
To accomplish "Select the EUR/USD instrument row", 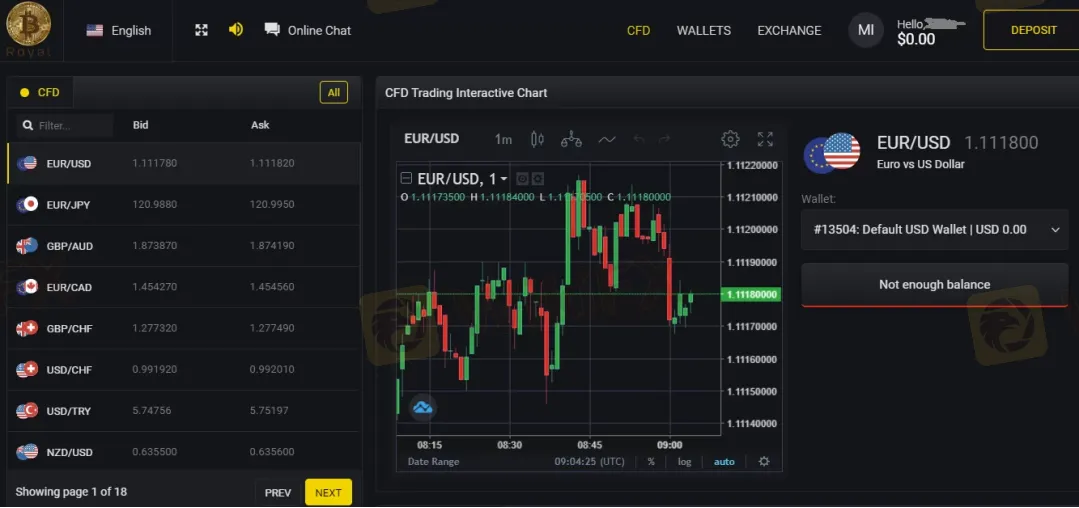I will pyautogui.click(x=184, y=164).
